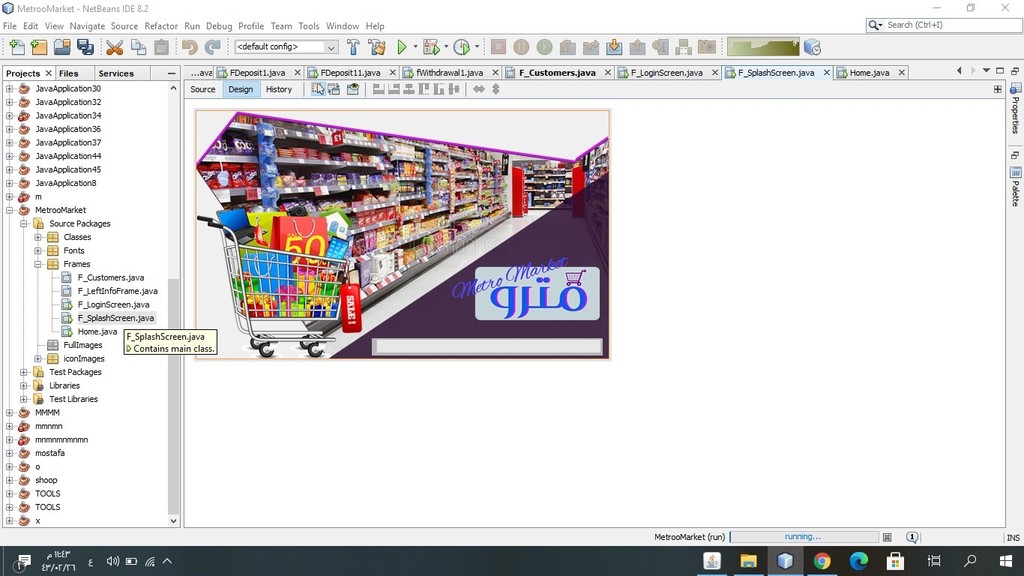Switch to the FDeposit1.java editor tab
The height and width of the screenshot is (576, 1024).
click(x=257, y=72)
